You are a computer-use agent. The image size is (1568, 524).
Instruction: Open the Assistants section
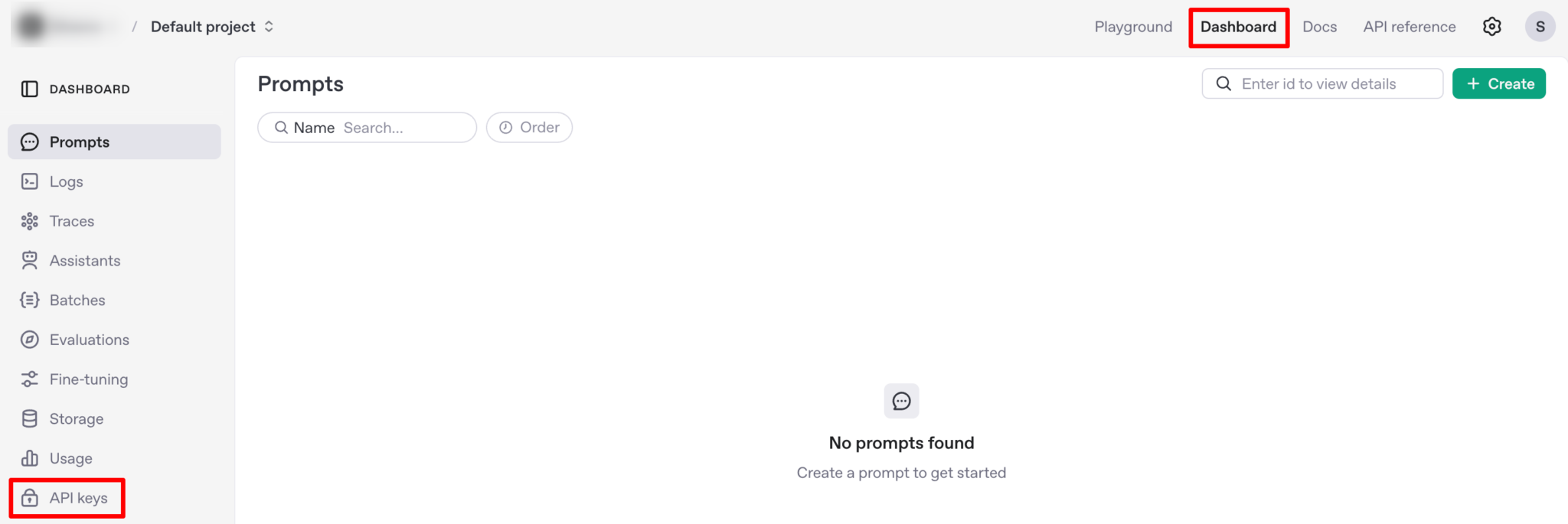point(84,261)
